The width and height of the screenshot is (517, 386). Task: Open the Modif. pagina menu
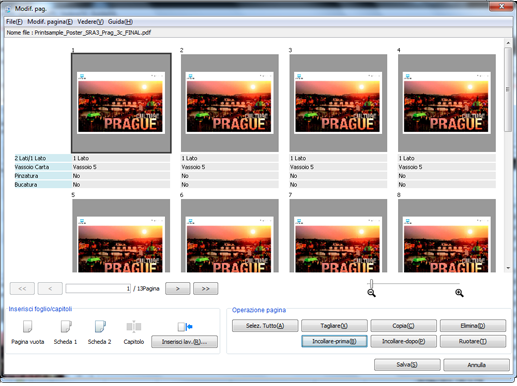(50, 22)
